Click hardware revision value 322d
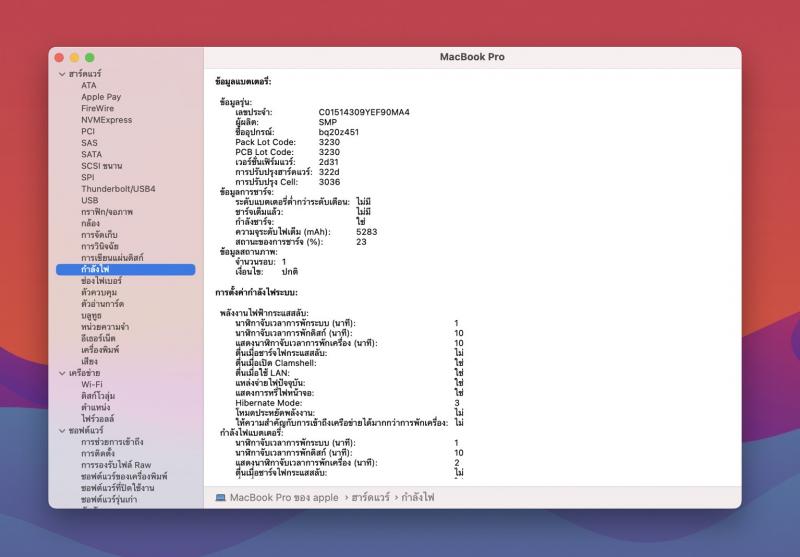800x557 pixels. (x=329, y=172)
